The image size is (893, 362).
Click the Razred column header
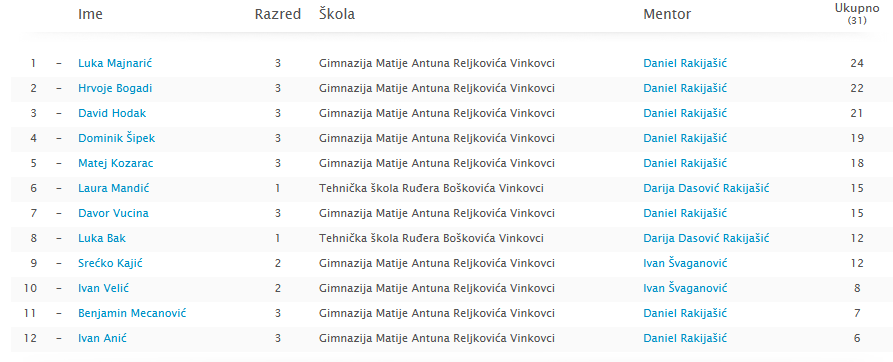click(278, 14)
